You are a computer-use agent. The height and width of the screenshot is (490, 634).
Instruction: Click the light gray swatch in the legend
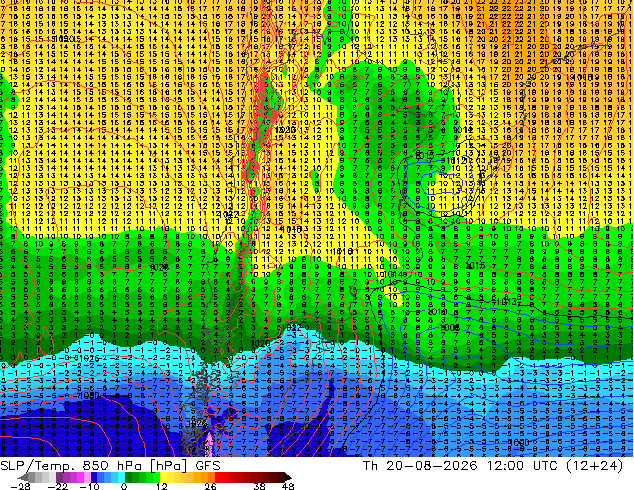[53, 477]
